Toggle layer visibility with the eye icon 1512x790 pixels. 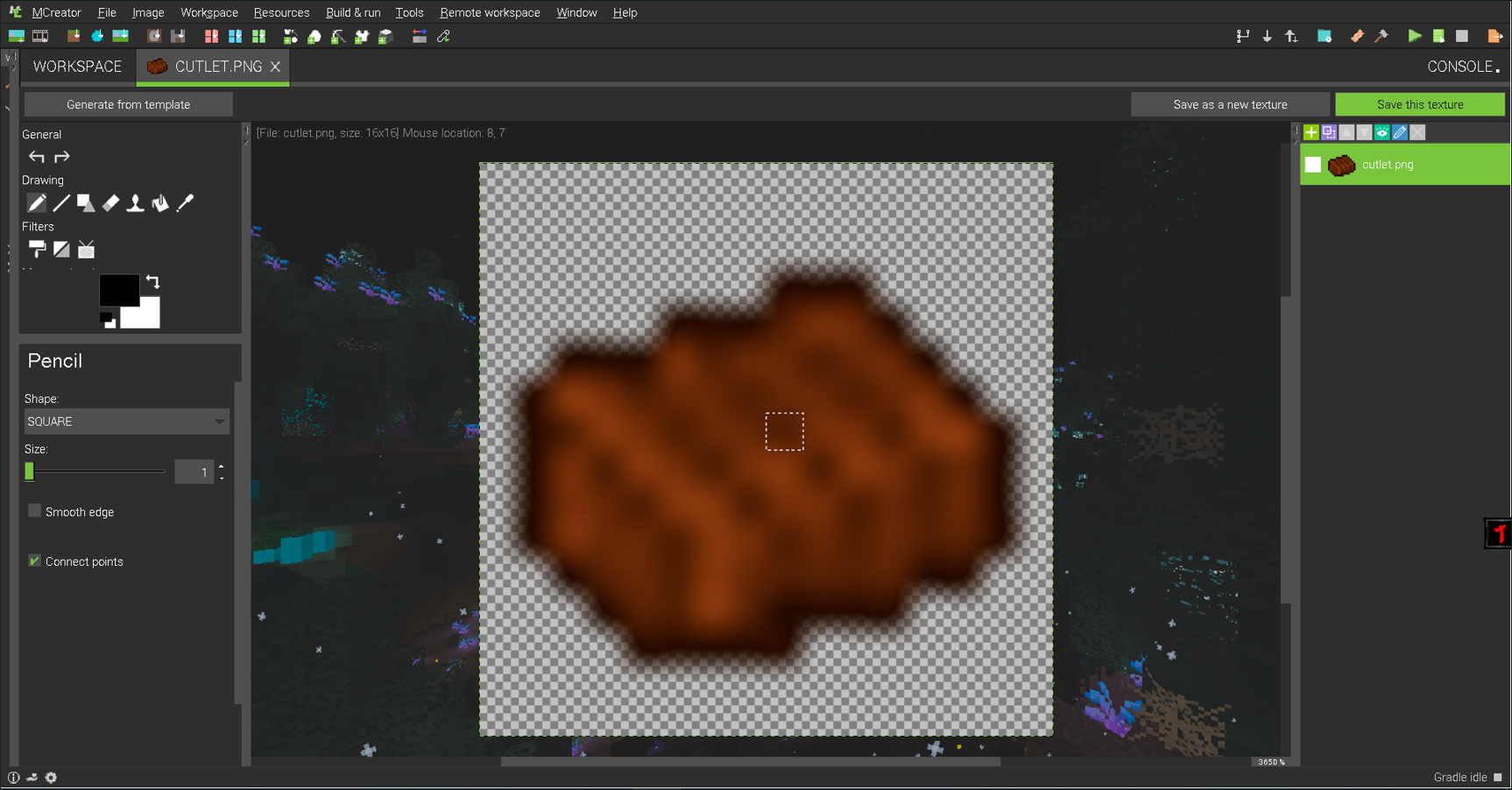(x=1381, y=131)
